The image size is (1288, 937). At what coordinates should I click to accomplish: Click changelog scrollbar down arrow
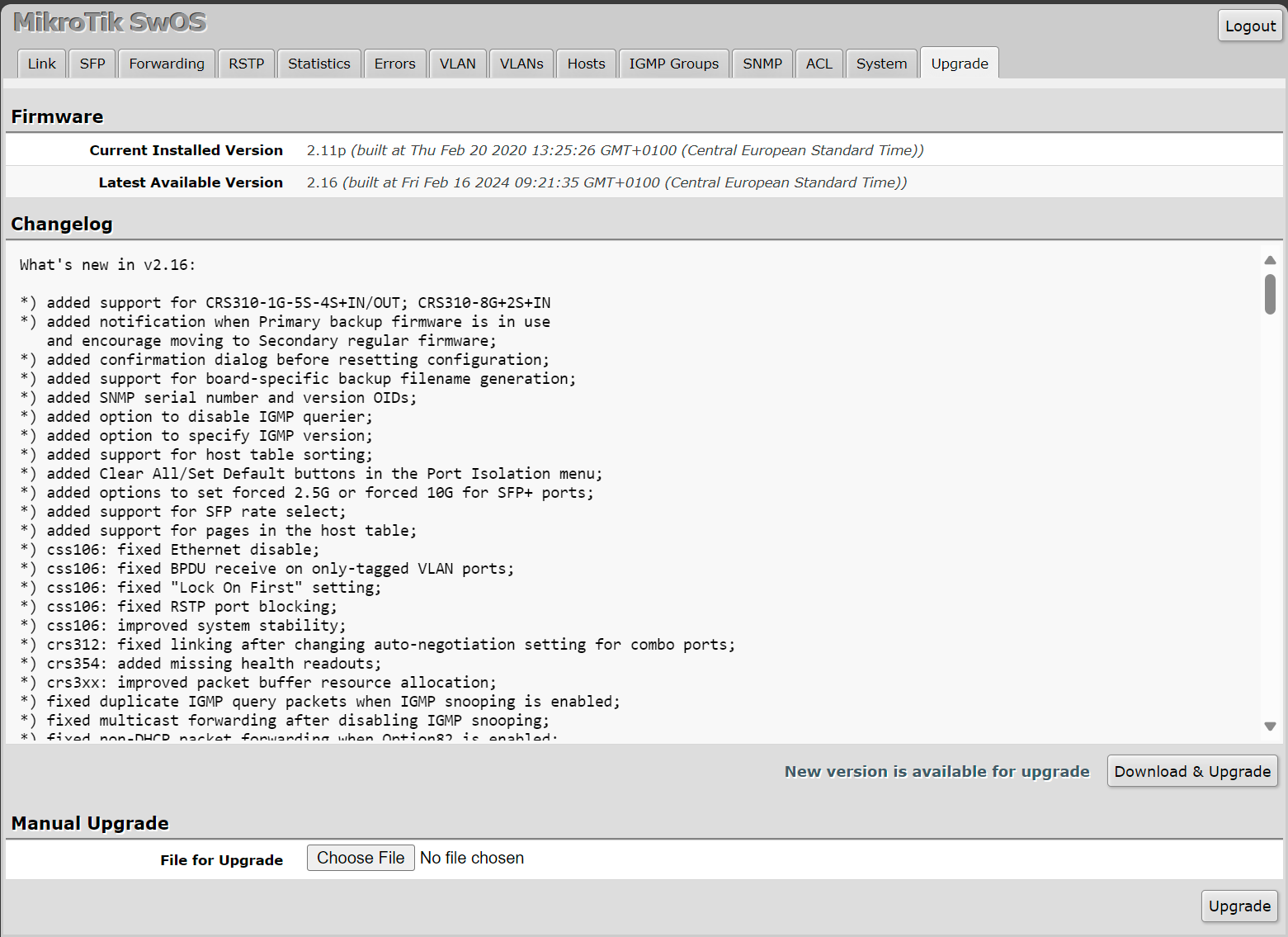[x=1270, y=726]
